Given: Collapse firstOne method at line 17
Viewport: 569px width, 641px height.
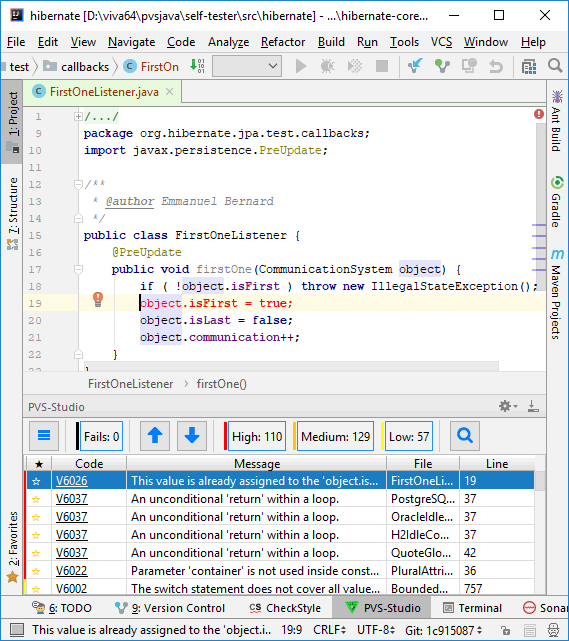Looking at the screenshot, I should (78, 270).
